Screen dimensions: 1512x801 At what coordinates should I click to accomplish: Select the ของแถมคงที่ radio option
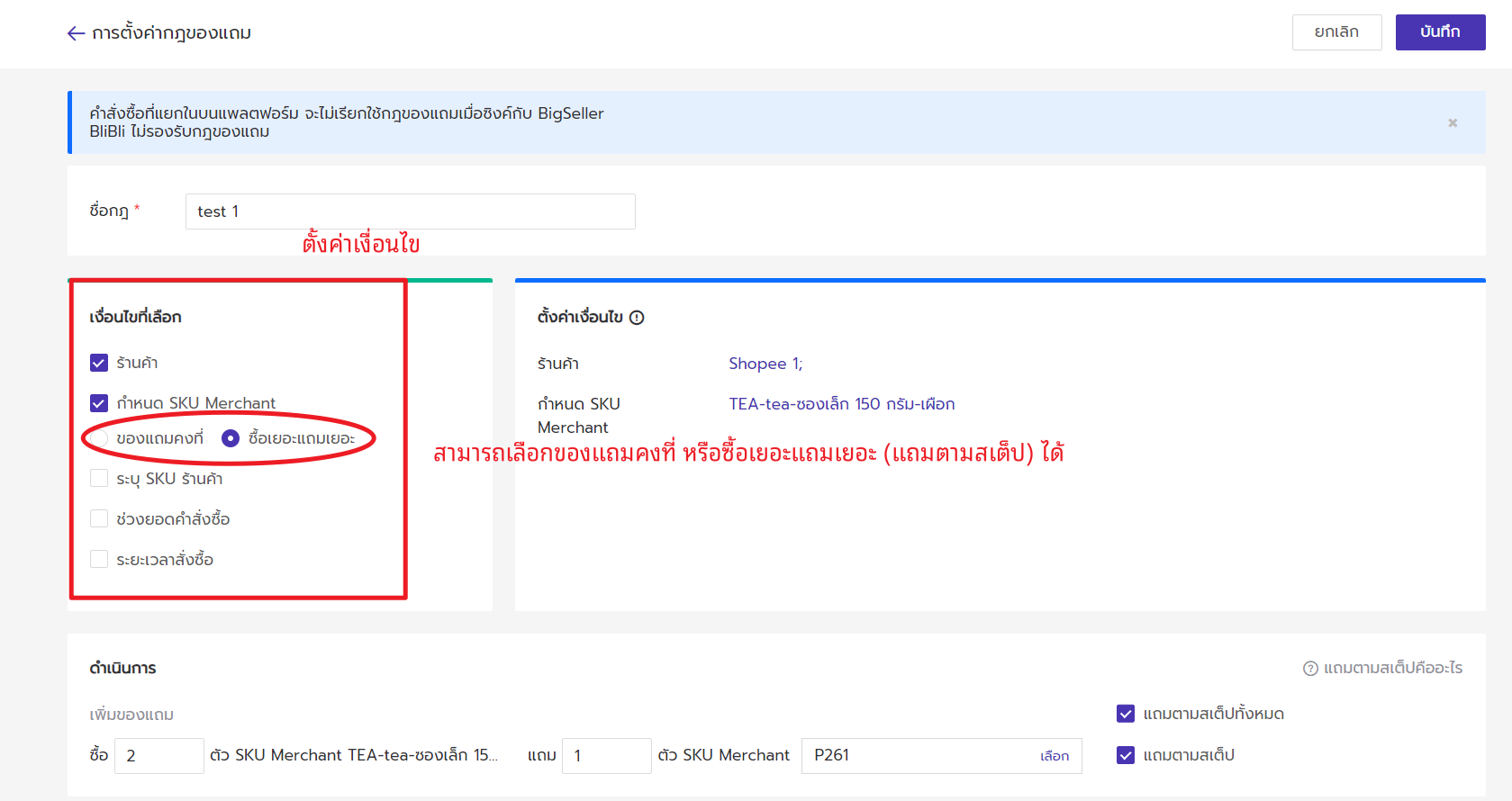pos(99,438)
